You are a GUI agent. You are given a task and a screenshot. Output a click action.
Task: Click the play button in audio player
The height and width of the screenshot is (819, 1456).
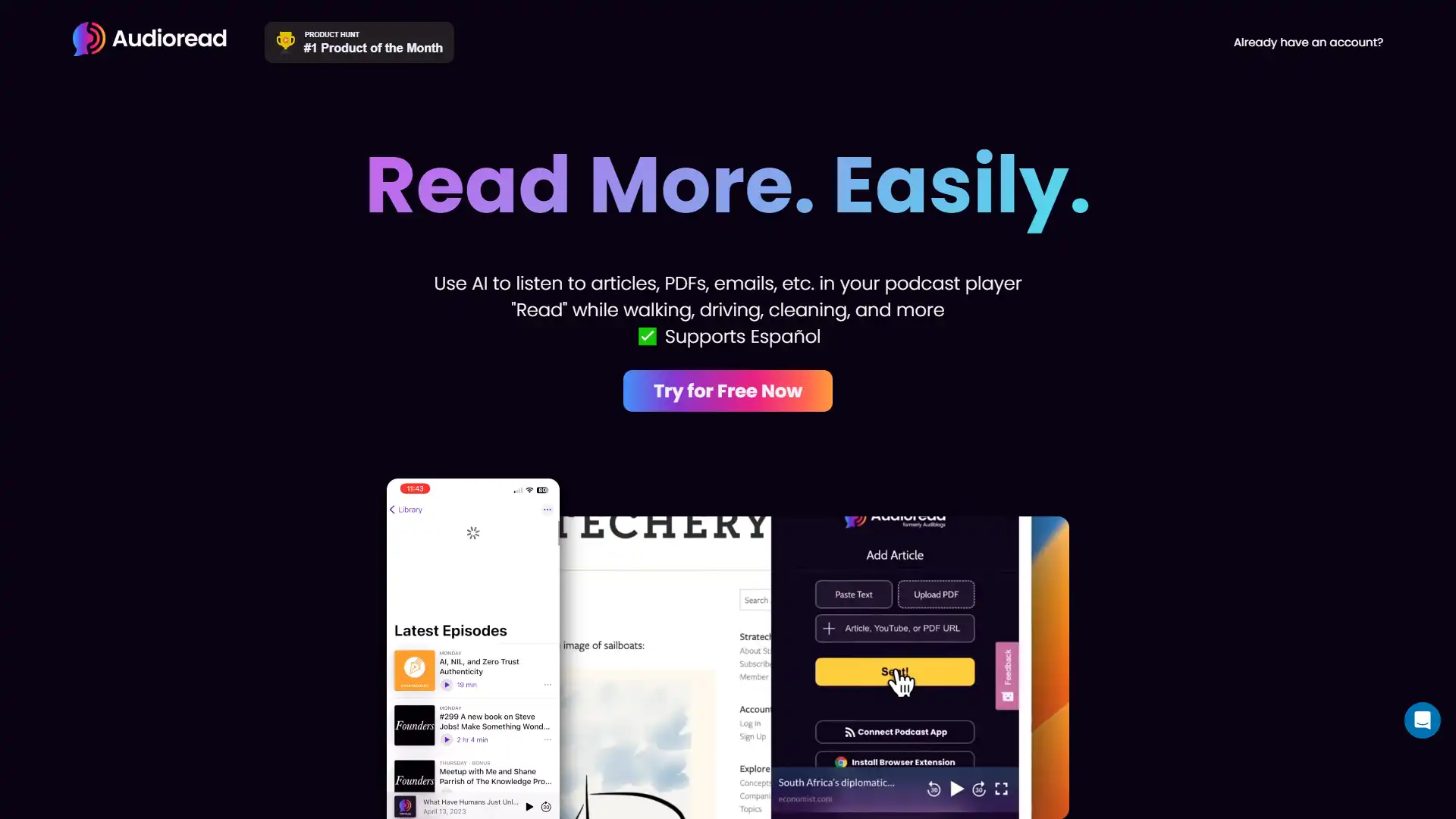pos(956,789)
